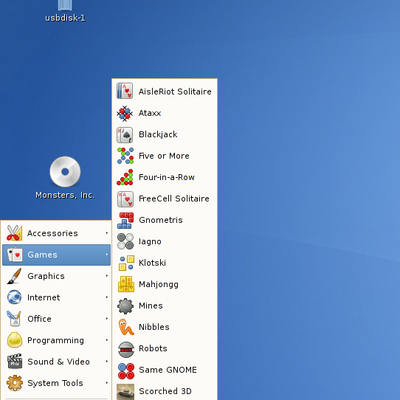400x400 pixels.
Task: Expand the Accessories submenu arrow
Action: (107, 233)
